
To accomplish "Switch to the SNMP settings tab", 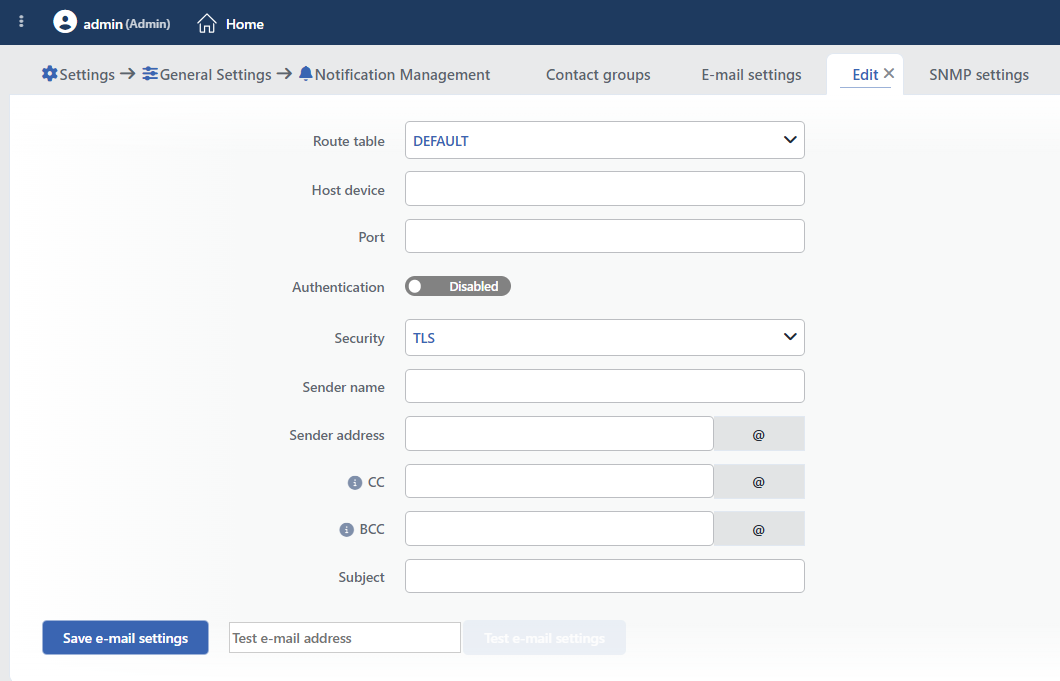I will pos(979,74).
